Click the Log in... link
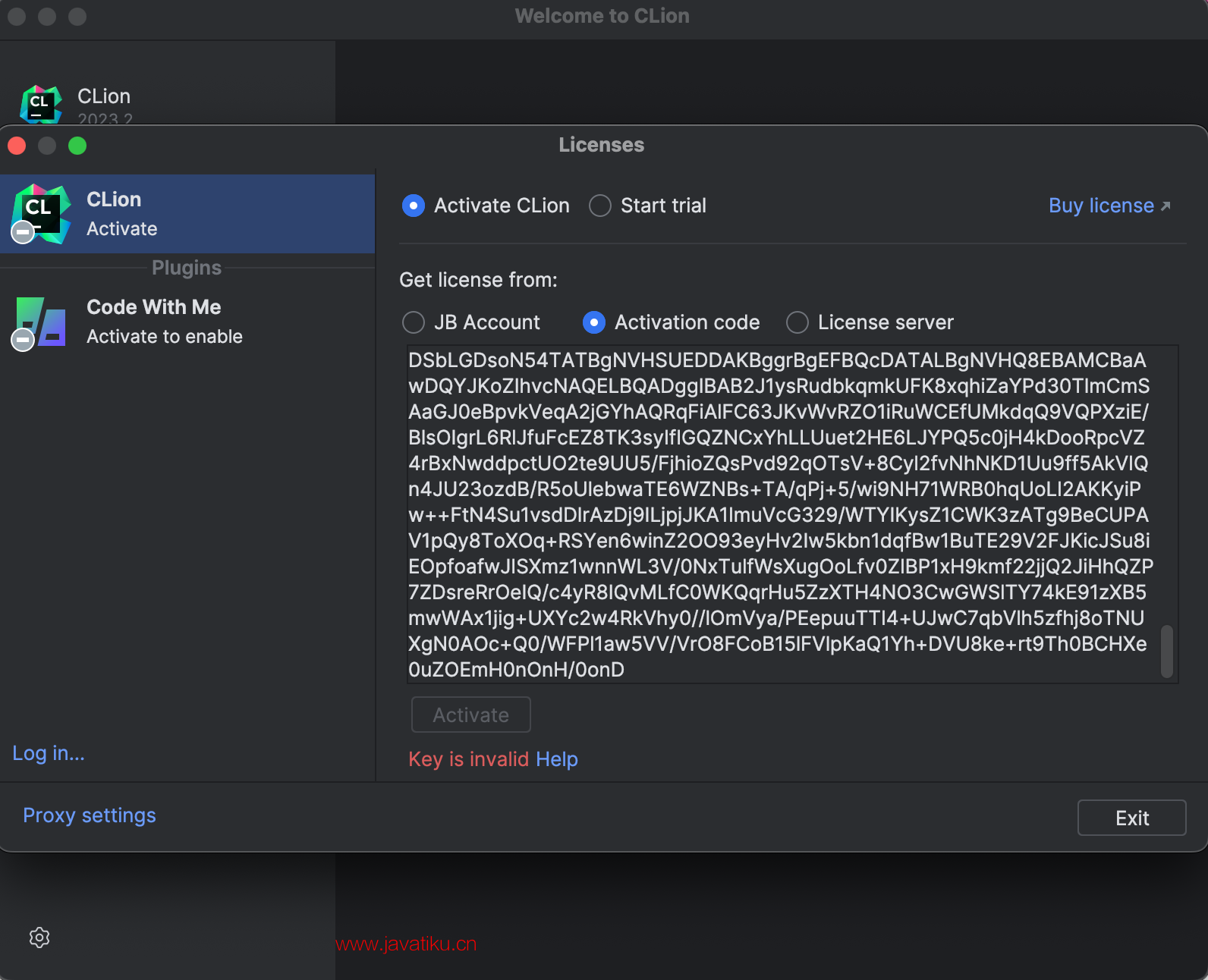Image resolution: width=1208 pixels, height=980 pixels. (49, 753)
